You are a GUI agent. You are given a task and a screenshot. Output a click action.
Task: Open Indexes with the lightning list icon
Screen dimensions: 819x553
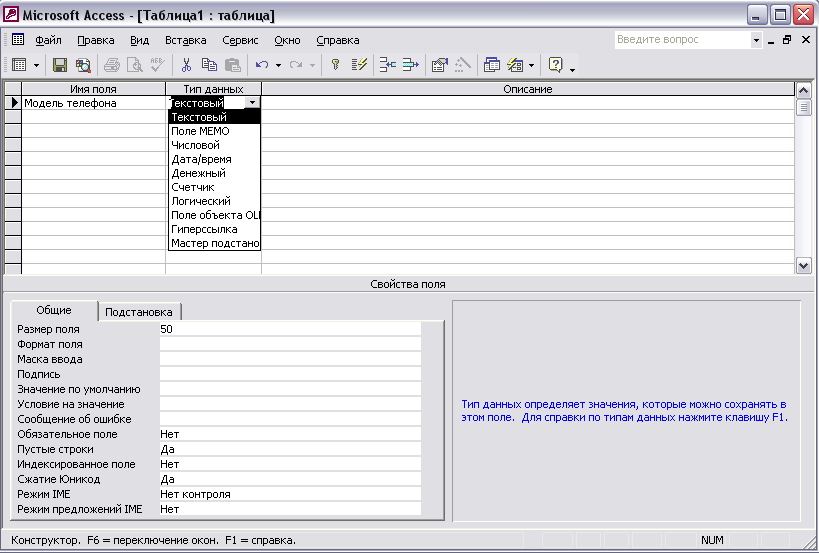(x=359, y=65)
